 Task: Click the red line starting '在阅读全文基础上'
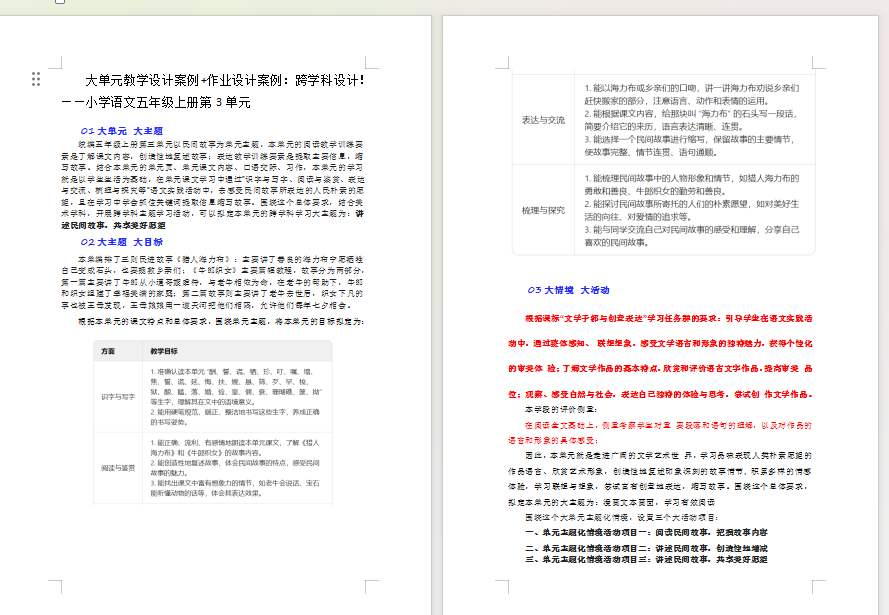668,425
